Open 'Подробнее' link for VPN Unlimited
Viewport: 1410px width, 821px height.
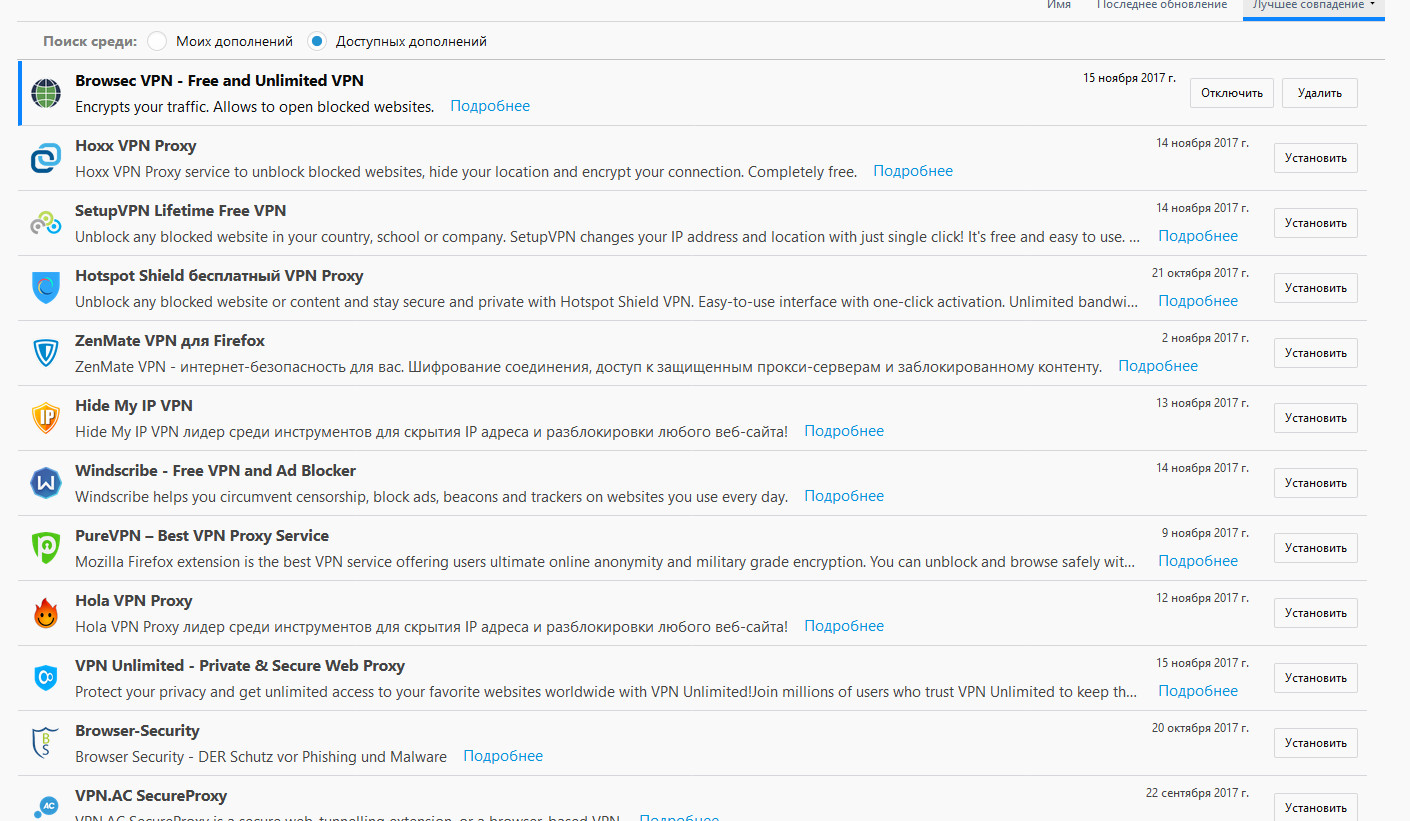(1198, 691)
